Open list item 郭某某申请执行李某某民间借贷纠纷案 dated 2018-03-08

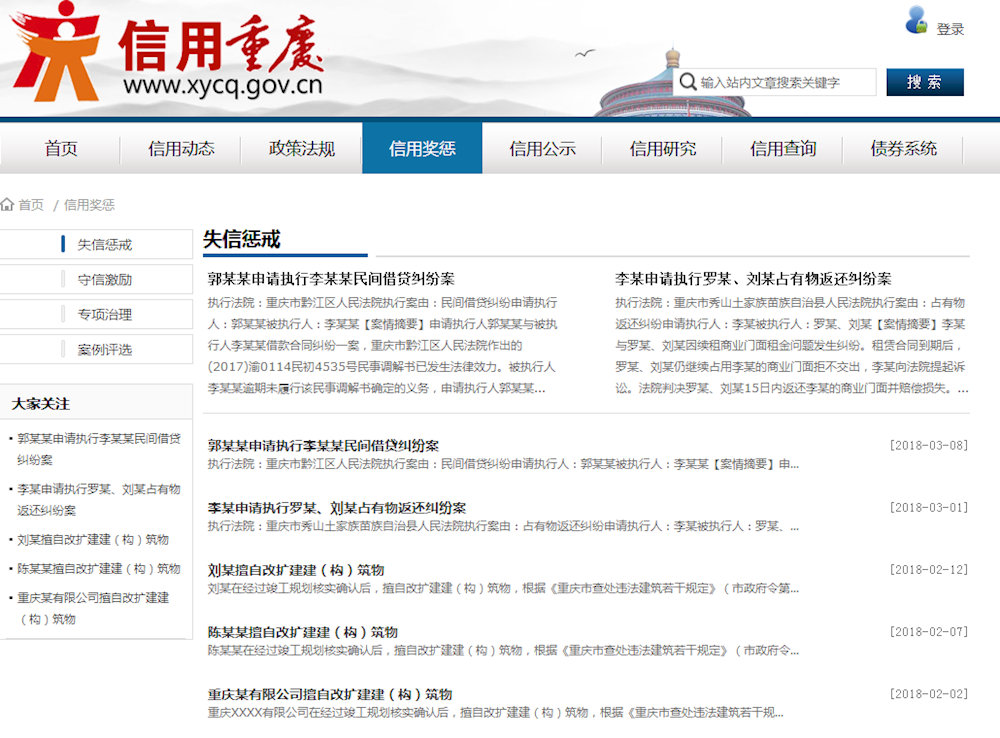323,445
